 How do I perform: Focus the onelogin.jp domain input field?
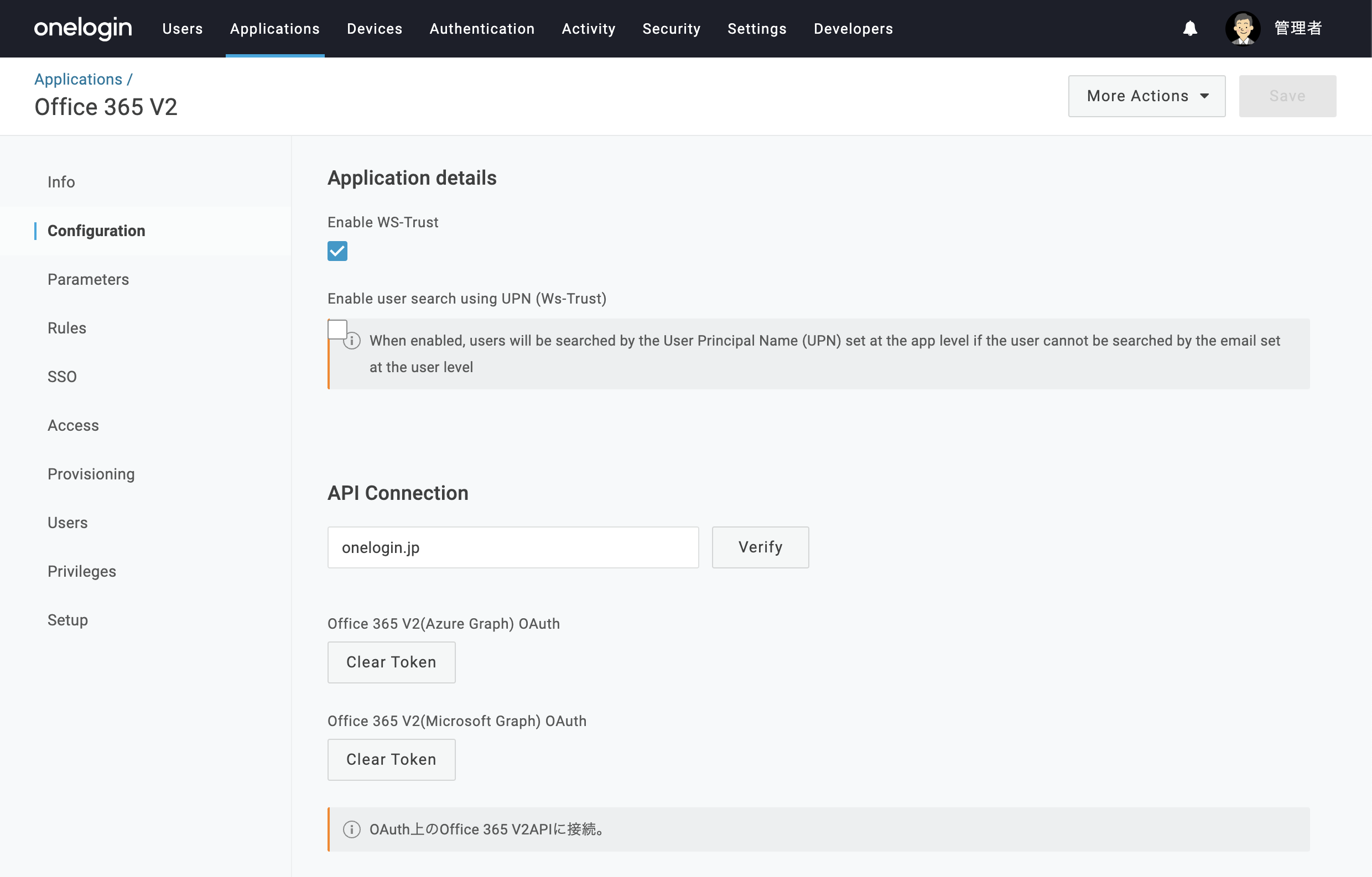click(513, 547)
